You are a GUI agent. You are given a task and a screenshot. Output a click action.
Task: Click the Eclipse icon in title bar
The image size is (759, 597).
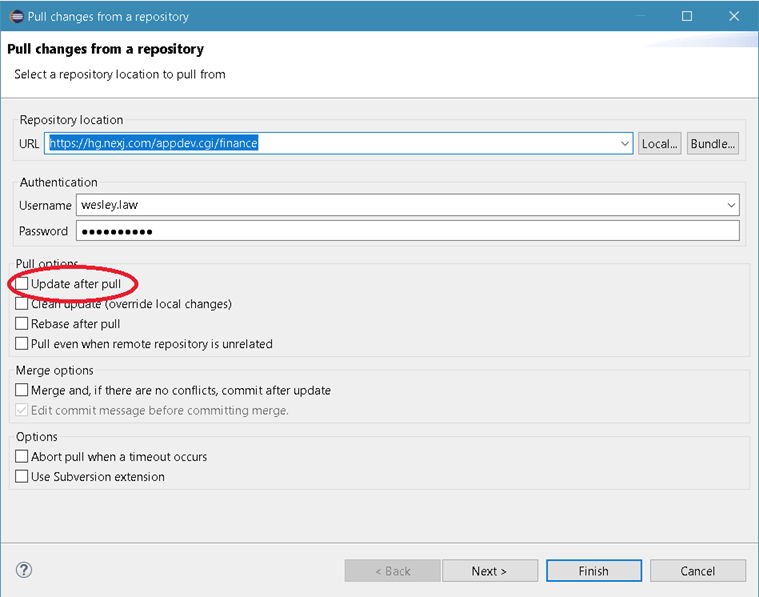pyautogui.click(x=13, y=16)
